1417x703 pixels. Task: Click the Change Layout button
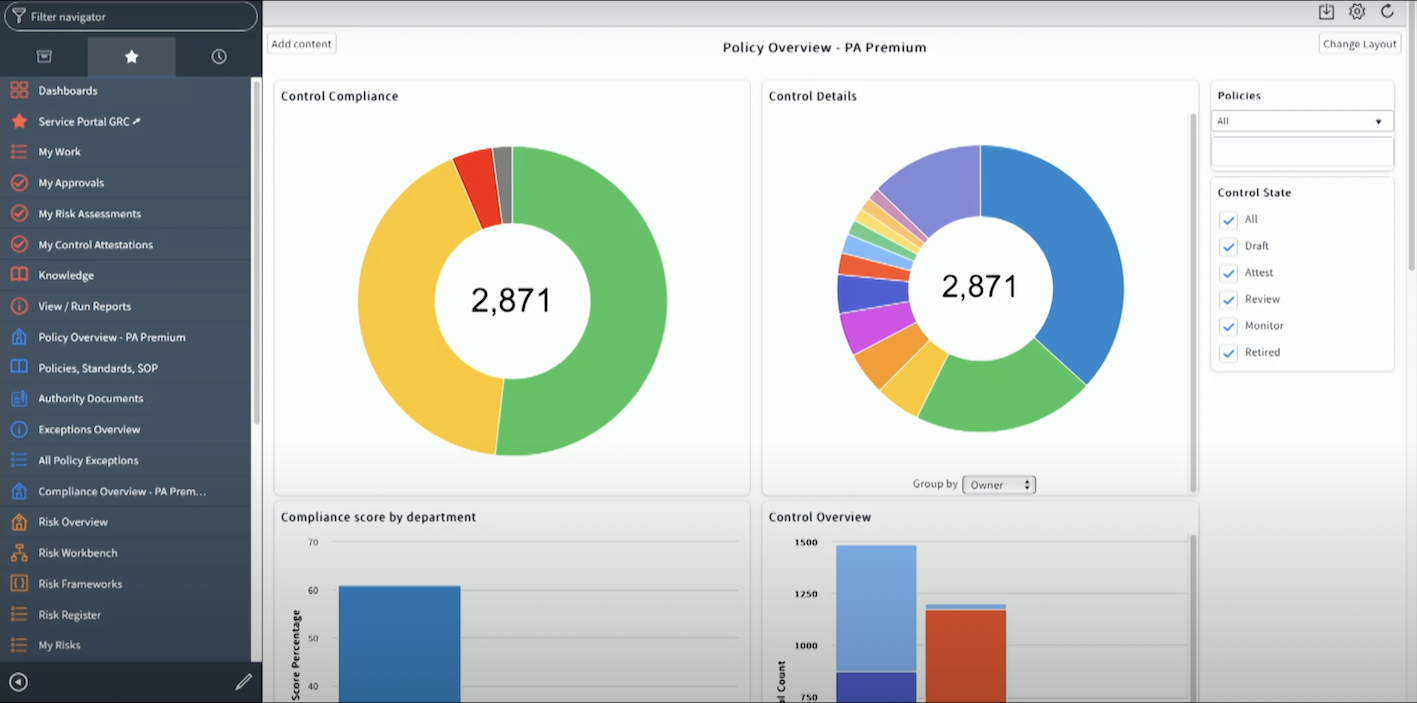pos(1360,44)
